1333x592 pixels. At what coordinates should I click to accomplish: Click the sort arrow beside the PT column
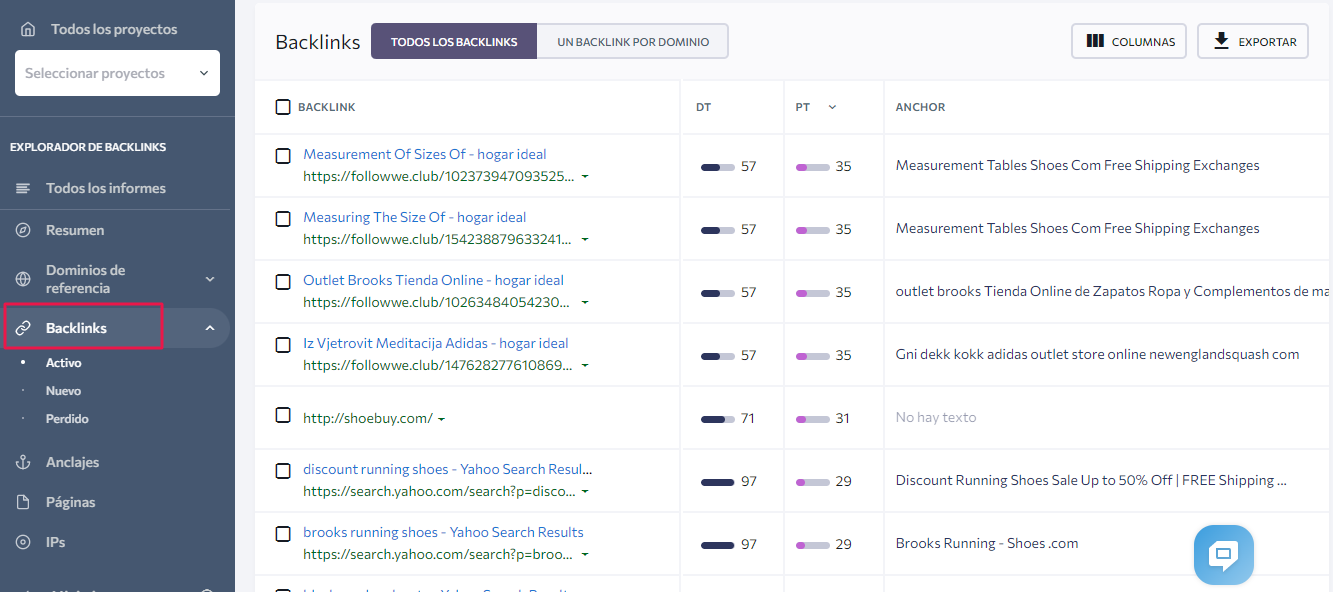[832, 107]
